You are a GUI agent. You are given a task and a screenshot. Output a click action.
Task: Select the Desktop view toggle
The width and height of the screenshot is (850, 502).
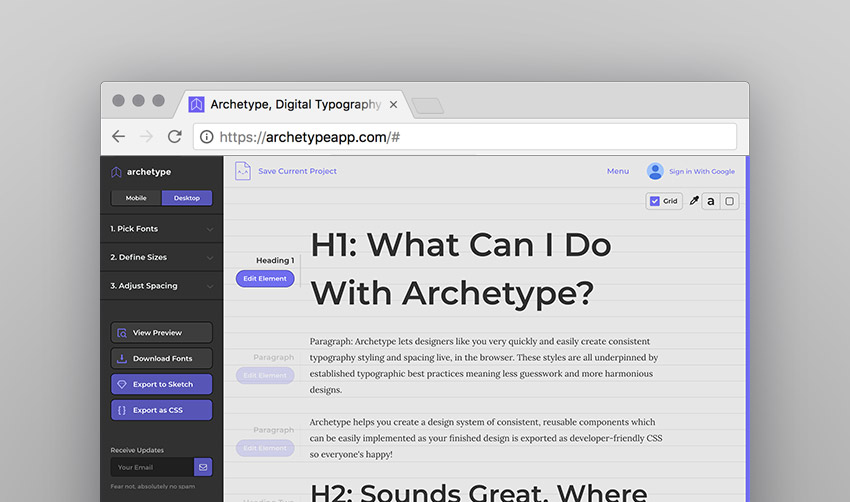pos(187,198)
